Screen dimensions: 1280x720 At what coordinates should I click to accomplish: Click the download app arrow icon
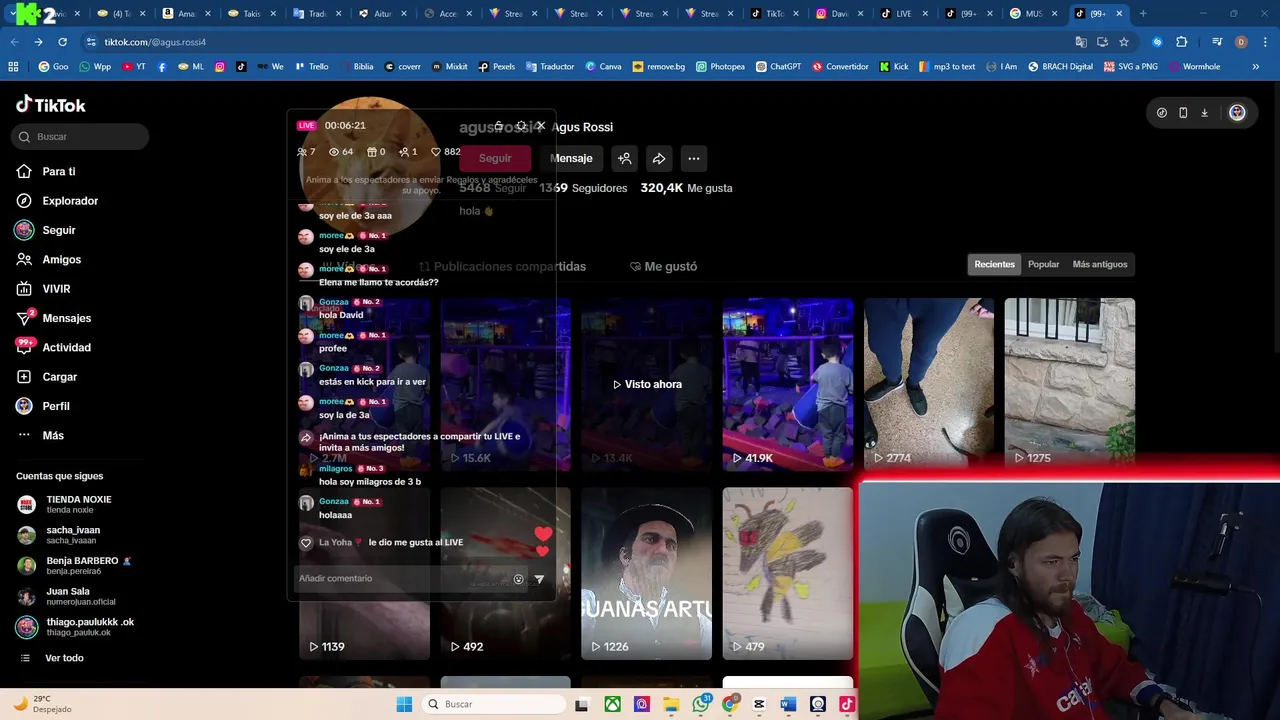pyautogui.click(x=1204, y=113)
